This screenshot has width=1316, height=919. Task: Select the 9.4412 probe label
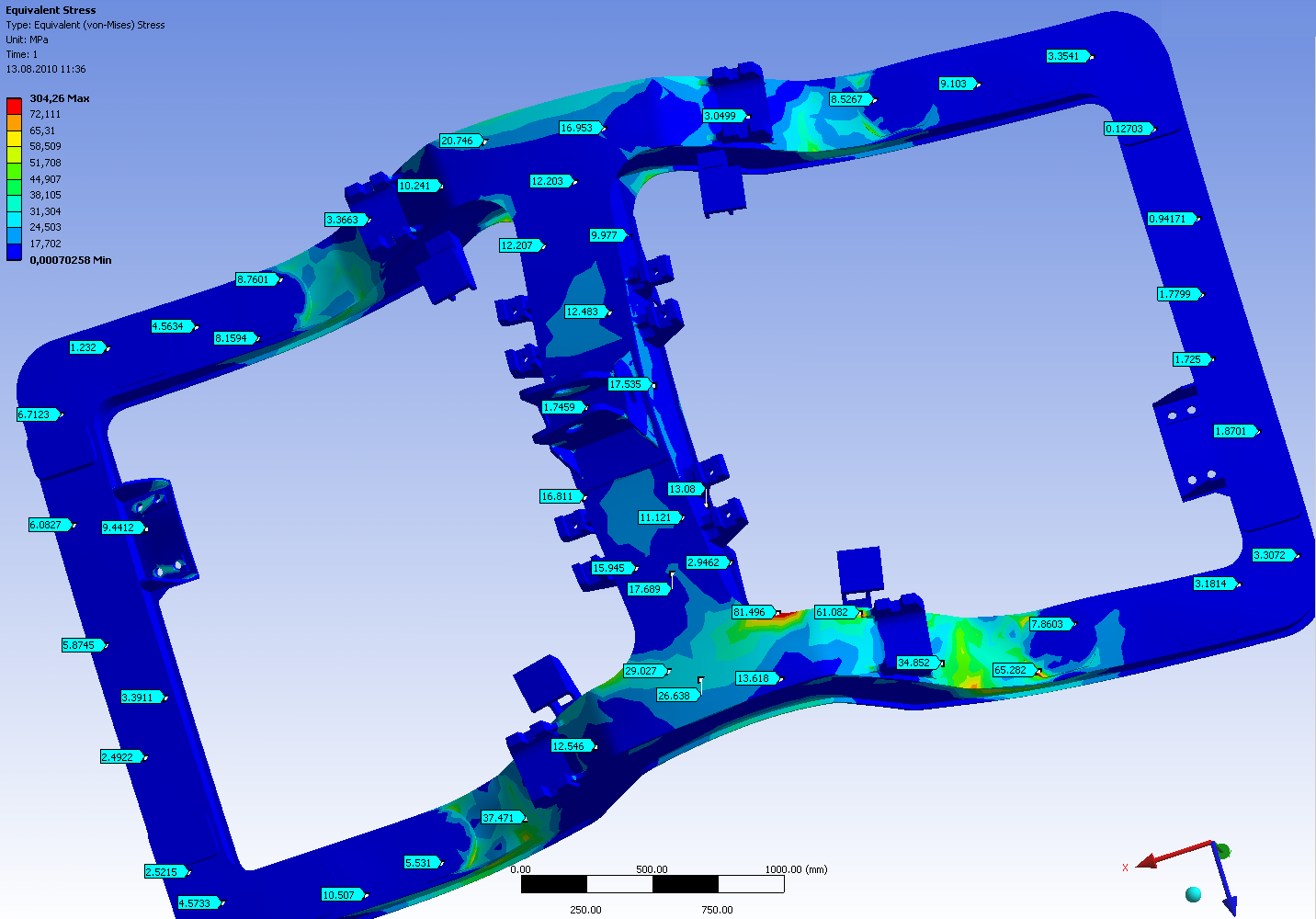click(122, 528)
